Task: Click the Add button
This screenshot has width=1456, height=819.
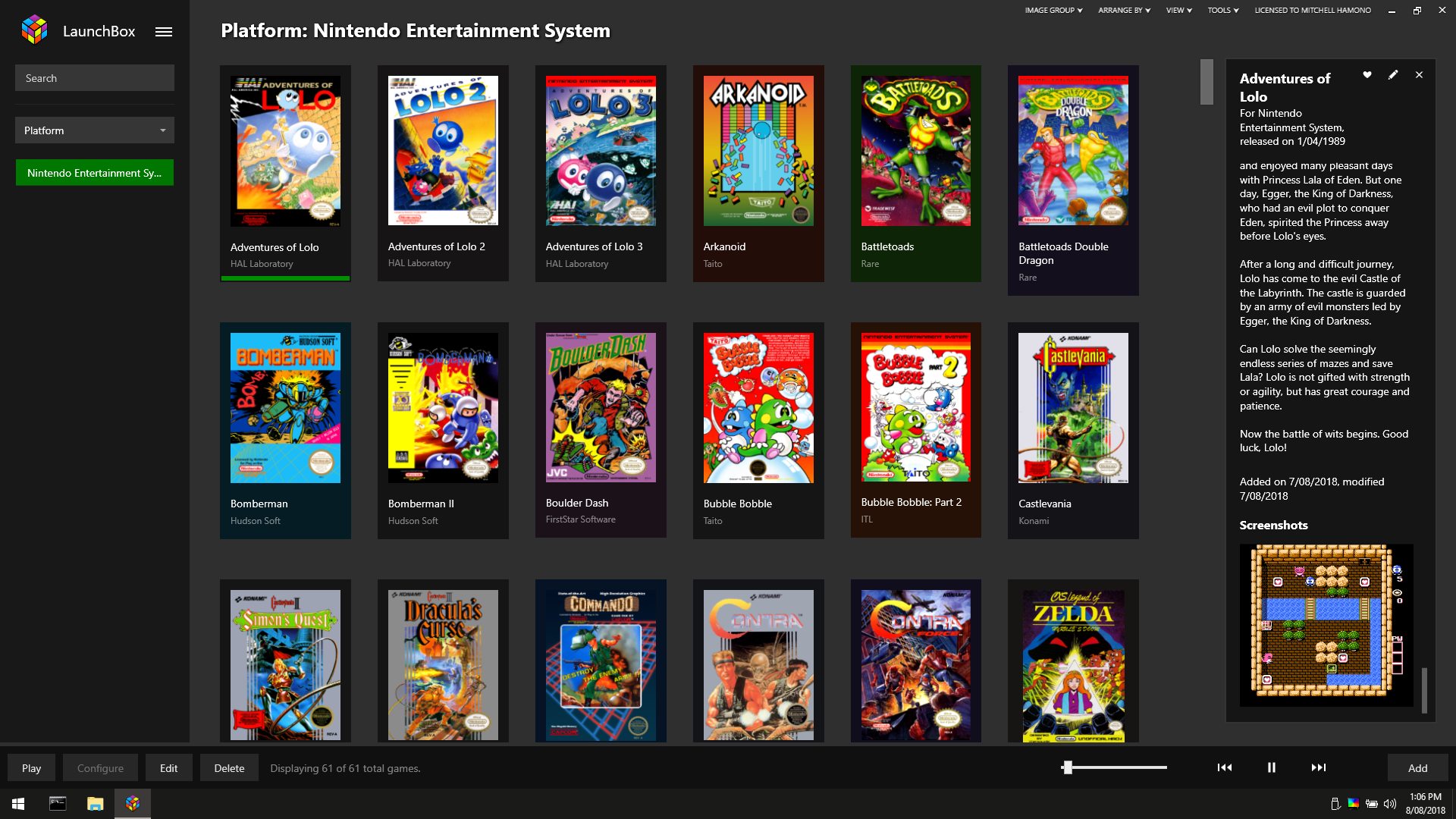Action: point(1418,768)
